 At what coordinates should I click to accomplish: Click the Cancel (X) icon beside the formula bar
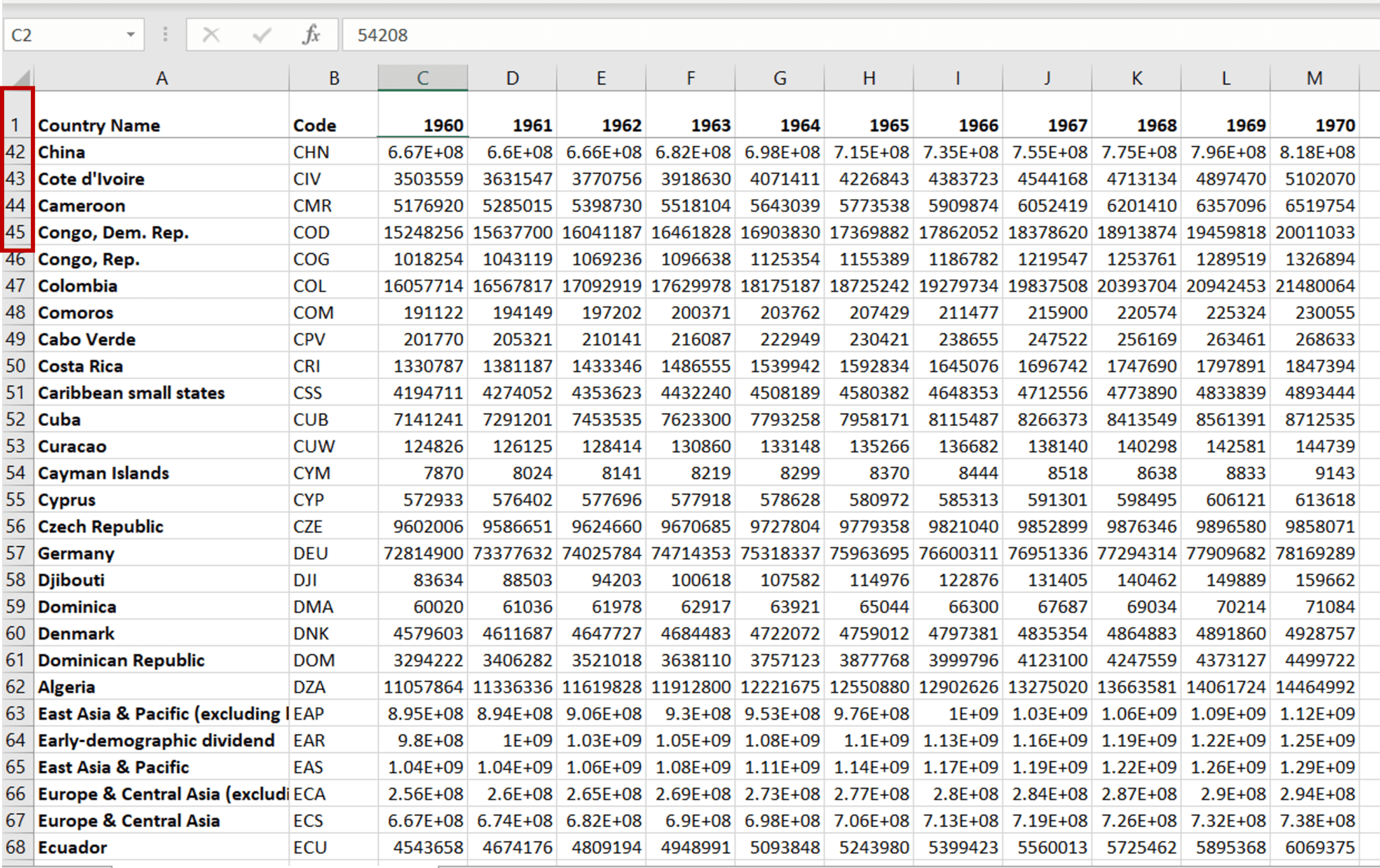(x=211, y=34)
